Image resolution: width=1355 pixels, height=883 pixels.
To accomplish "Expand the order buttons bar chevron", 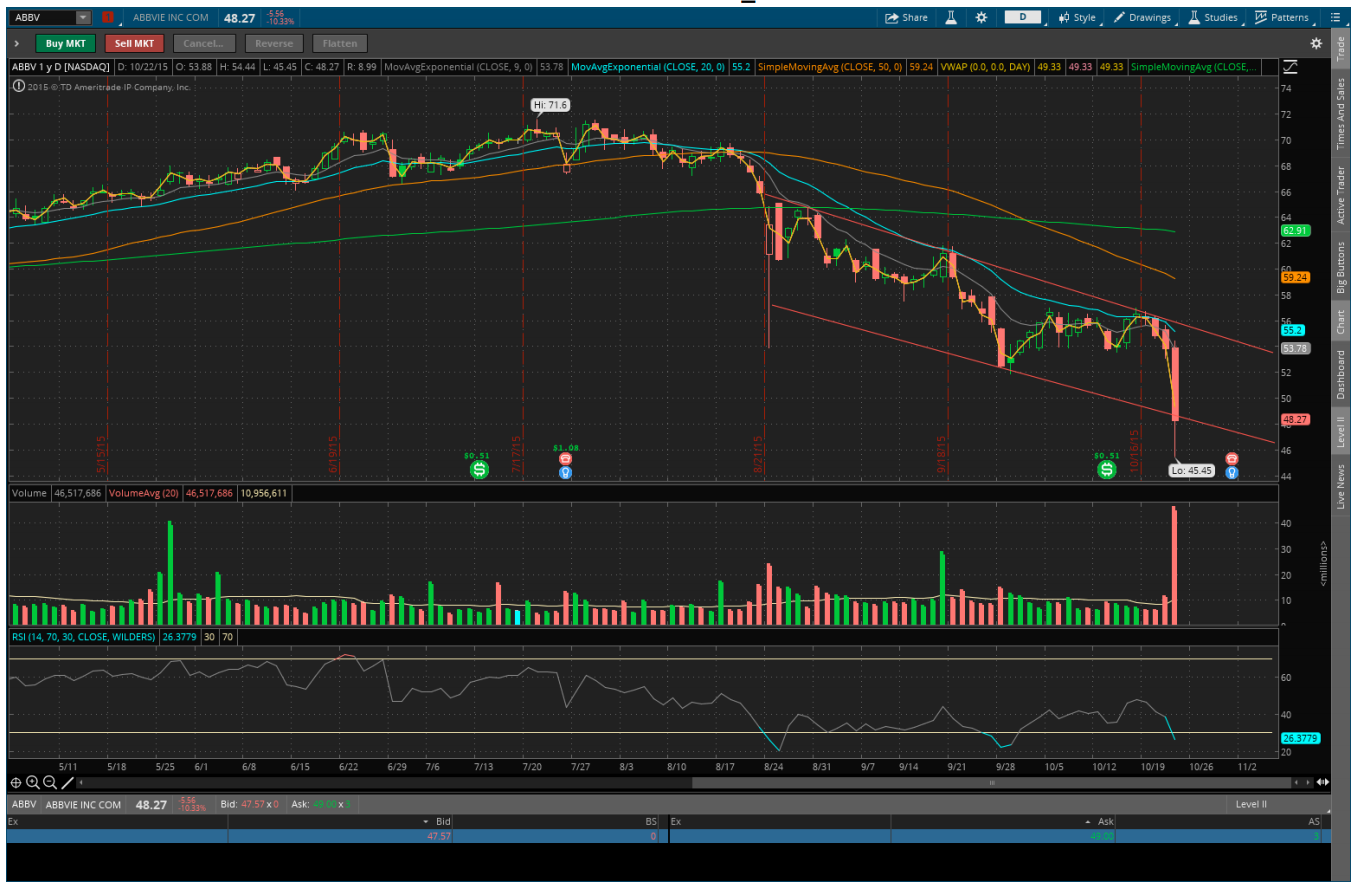I will (17, 43).
